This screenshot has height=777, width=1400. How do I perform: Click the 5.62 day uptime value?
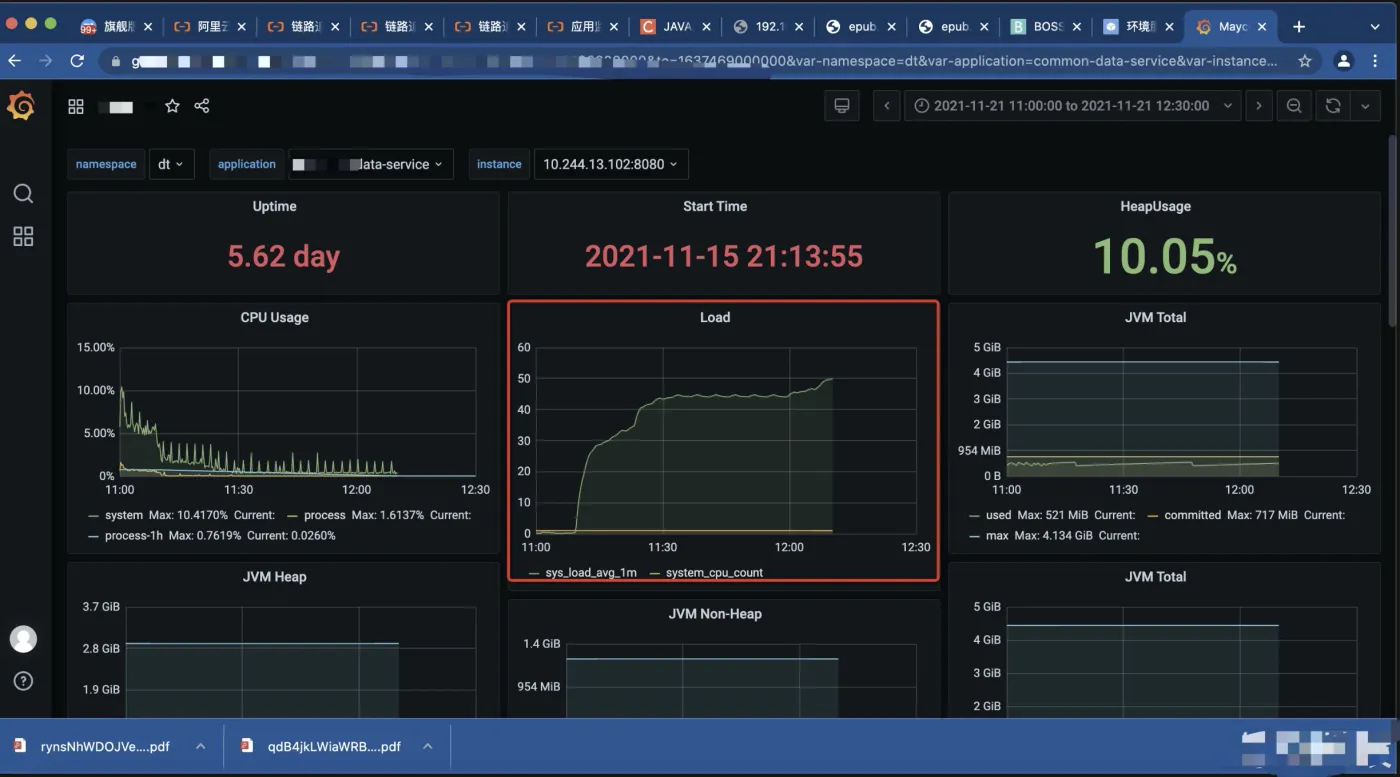(283, 256)
